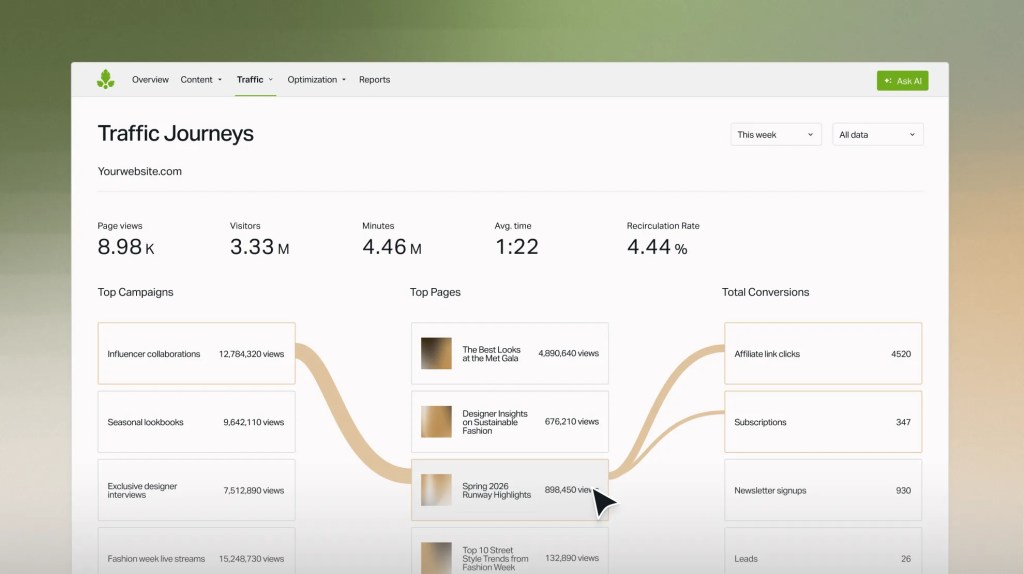Image resolution: width=1024 pixels, height=574 pixels.
Task: Select the Affiliate link clicks conversion card
Action: tap(823, 353)
